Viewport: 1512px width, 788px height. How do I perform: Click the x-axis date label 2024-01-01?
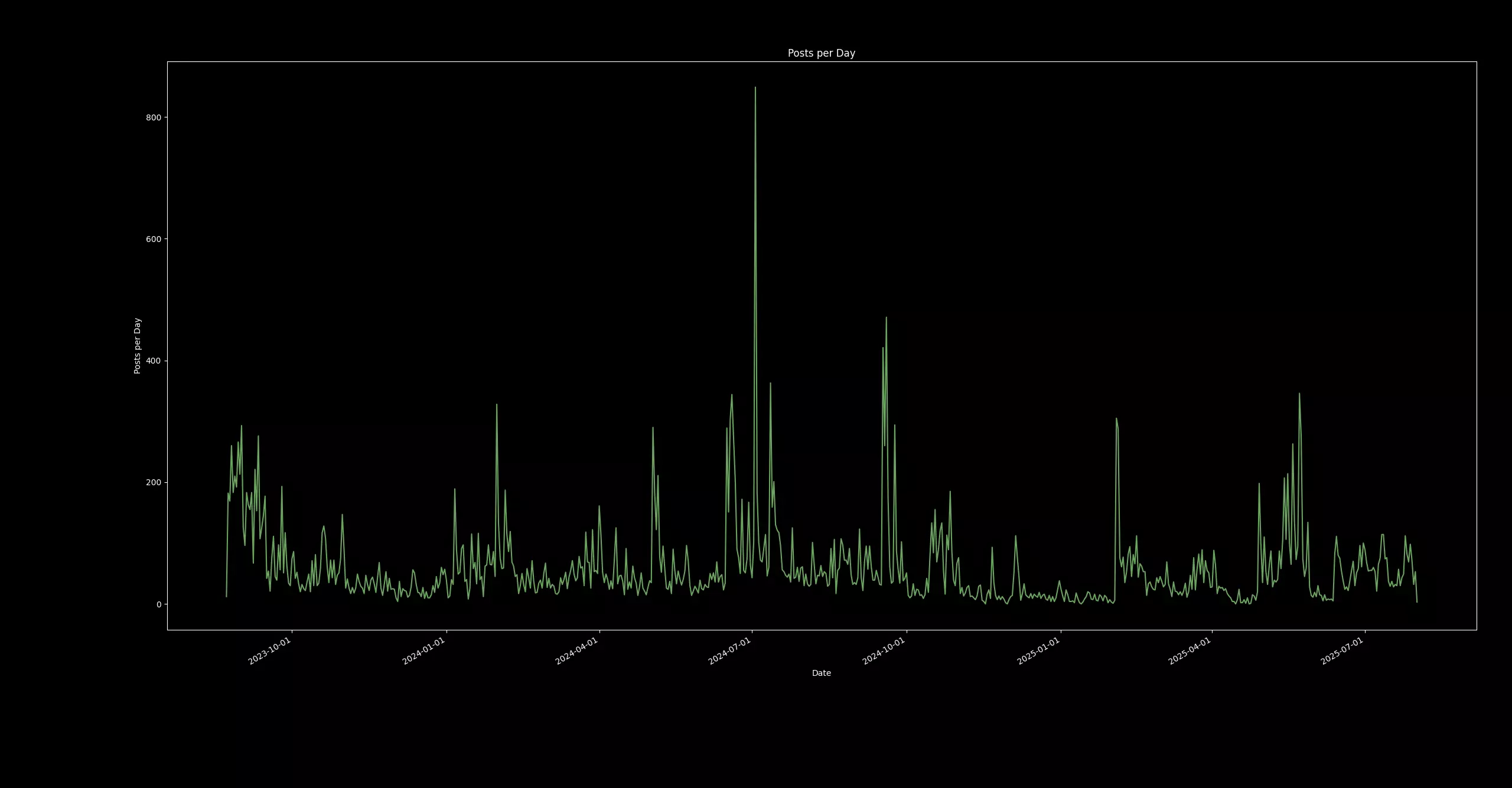click(x=424, y=651)
